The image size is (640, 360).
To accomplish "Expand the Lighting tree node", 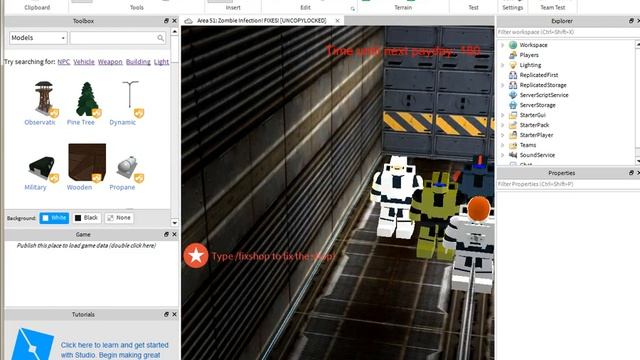I will click(x=503, y=65).
